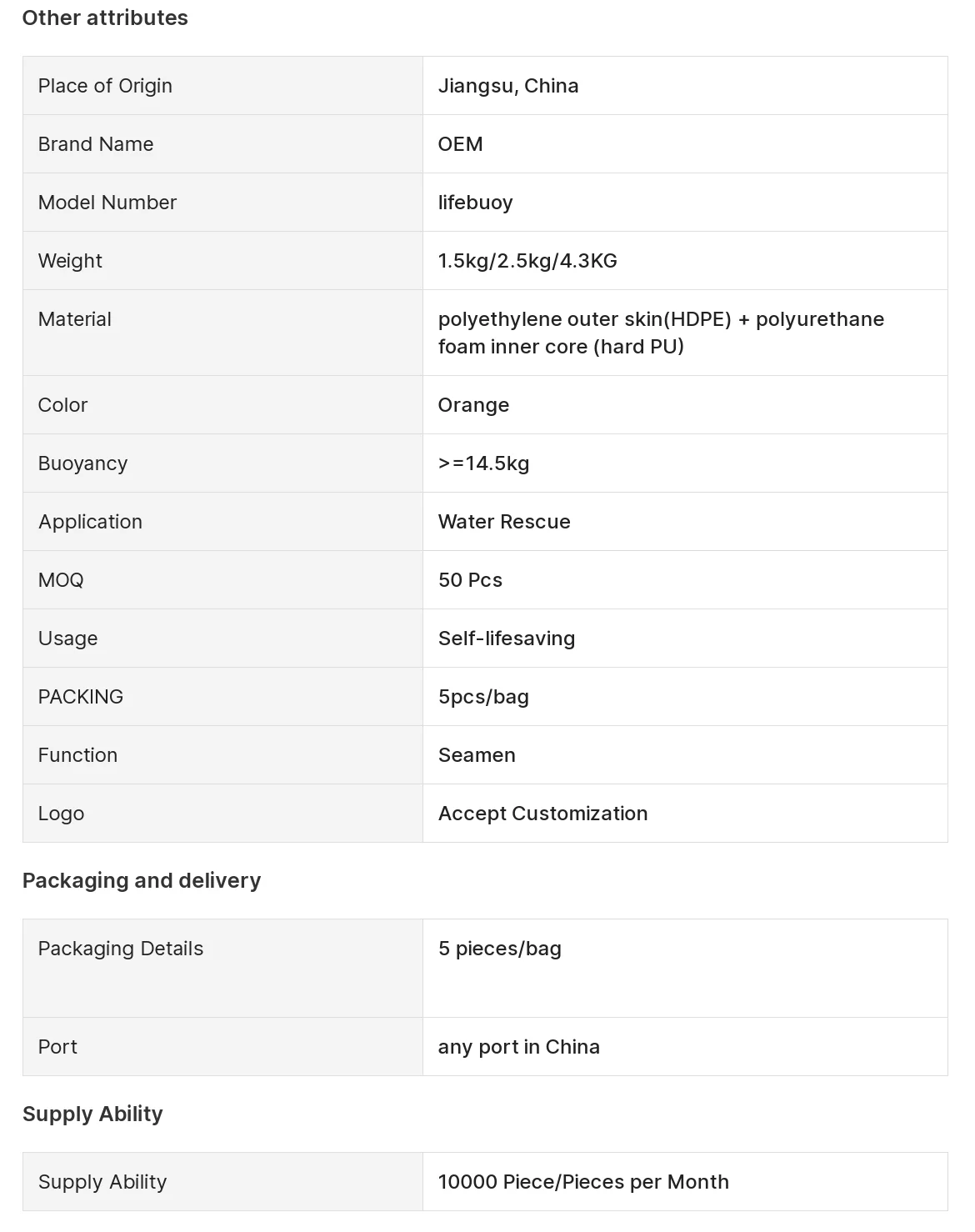Select the "Seamen" function value
The width and height of the screenshot is (975, 1232).
(477, 755)
